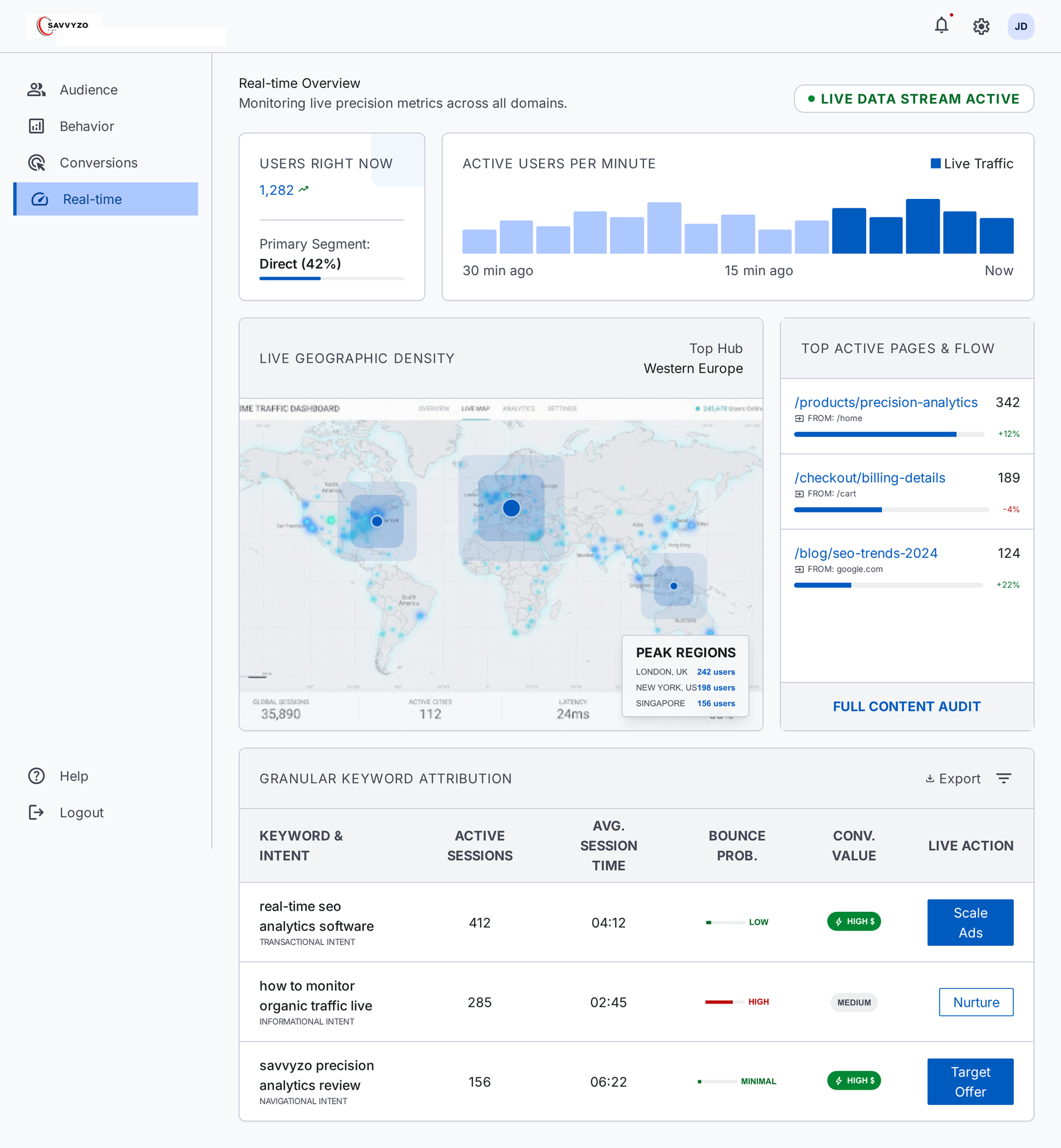The height and width of the screenshot is (1148, 1061).
Task: Click the Western Europe hub marker on map
Action: tap(511, 508)
